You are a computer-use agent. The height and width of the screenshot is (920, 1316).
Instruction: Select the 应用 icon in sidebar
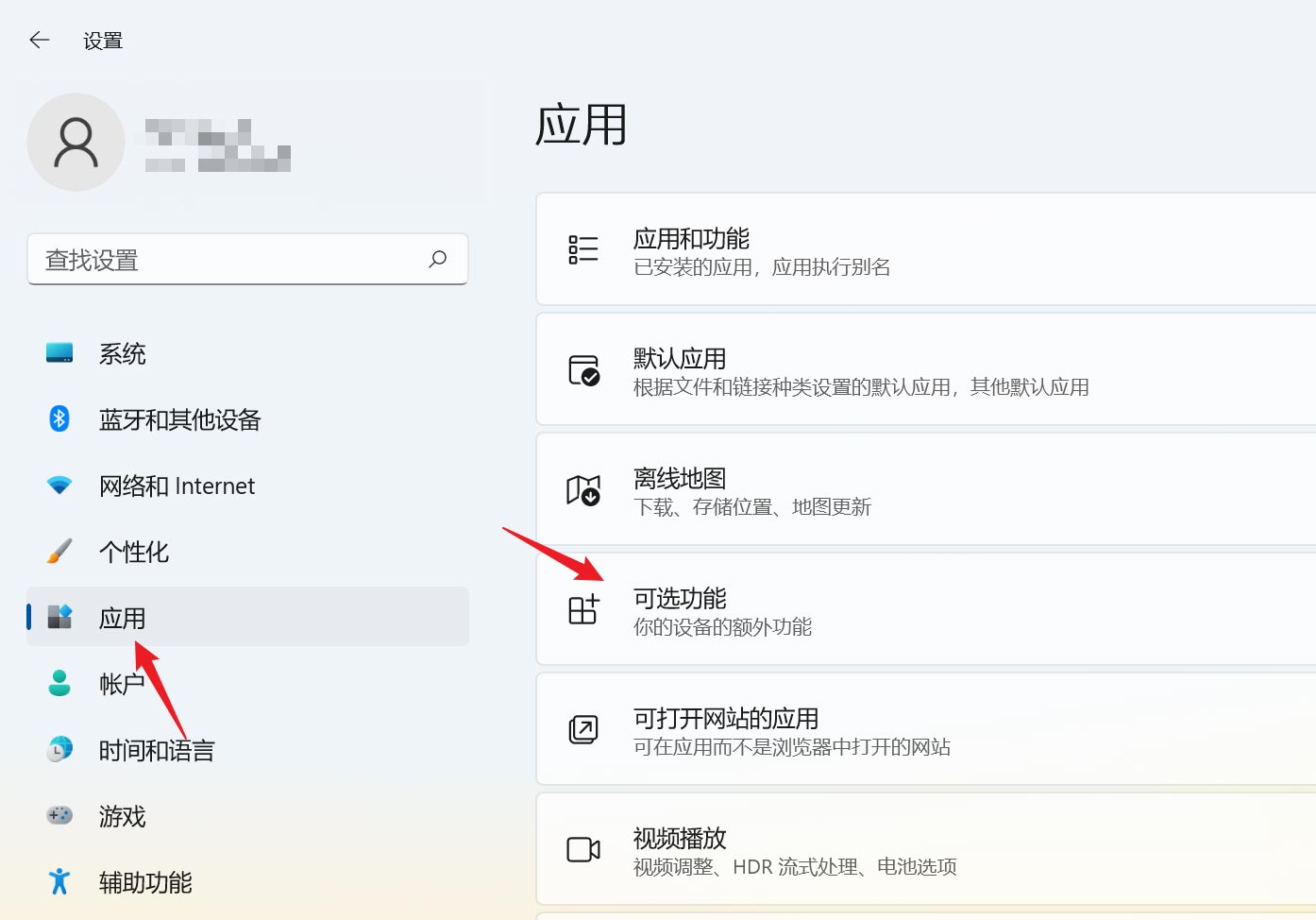click(x=59, y=617)
